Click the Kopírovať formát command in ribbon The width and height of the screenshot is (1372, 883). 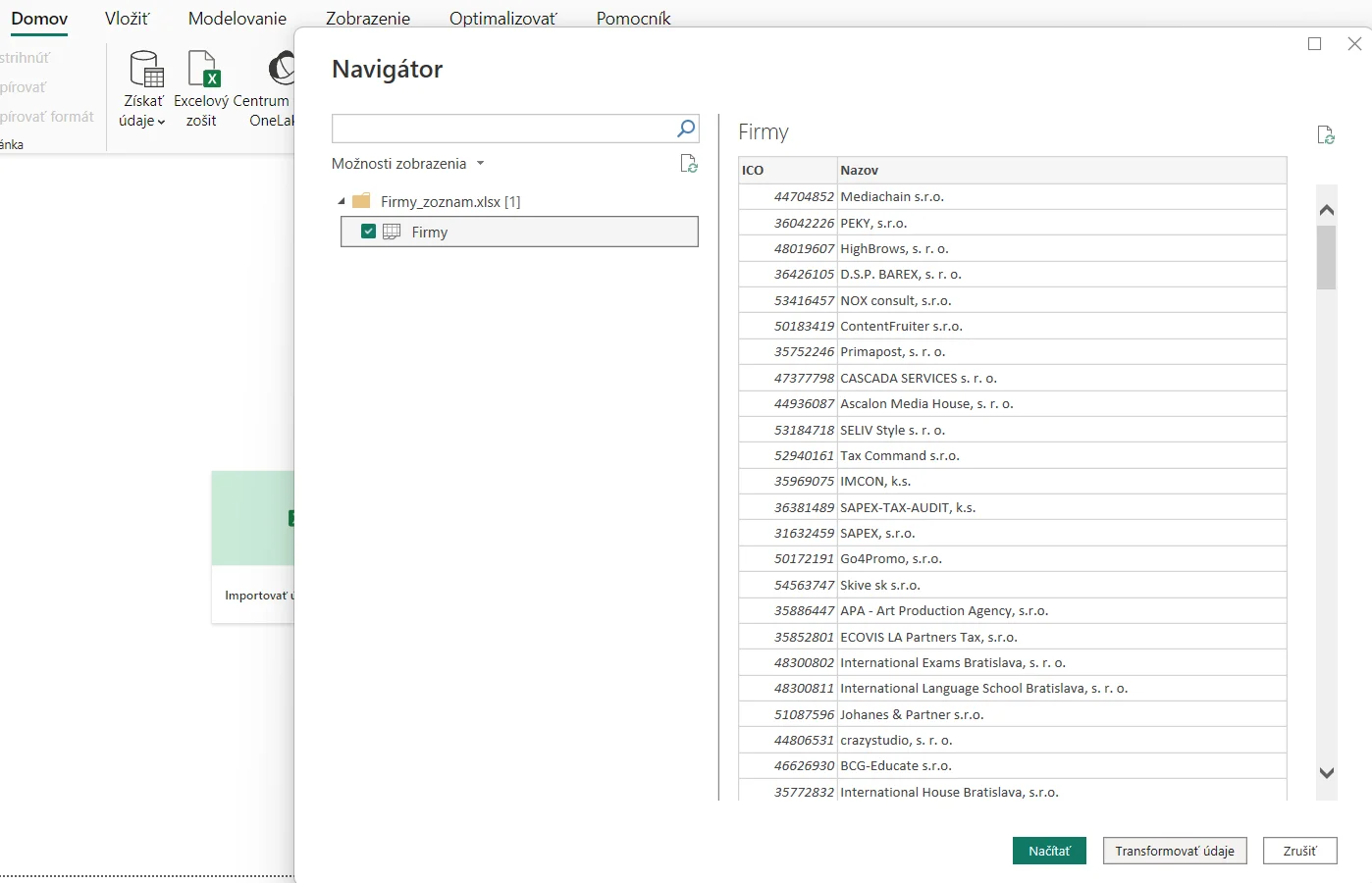click(x=47, y=117)
